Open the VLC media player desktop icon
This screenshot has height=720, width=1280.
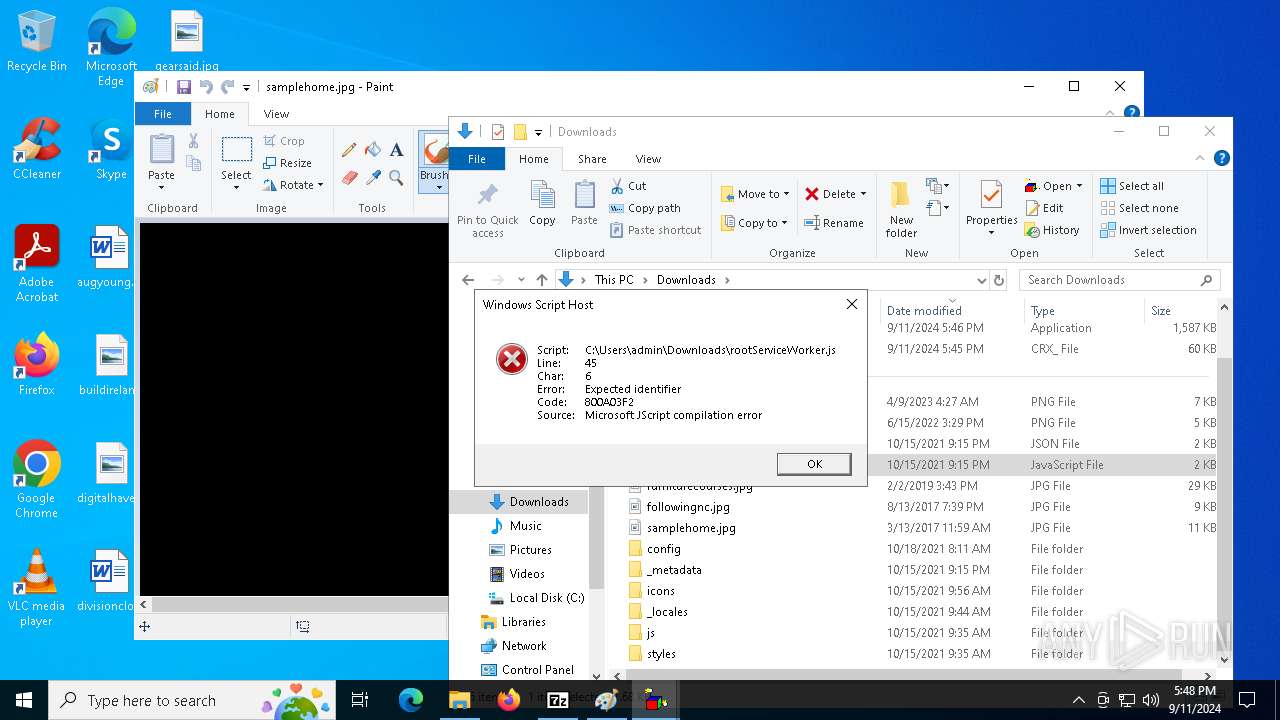[x=37, y=588]
